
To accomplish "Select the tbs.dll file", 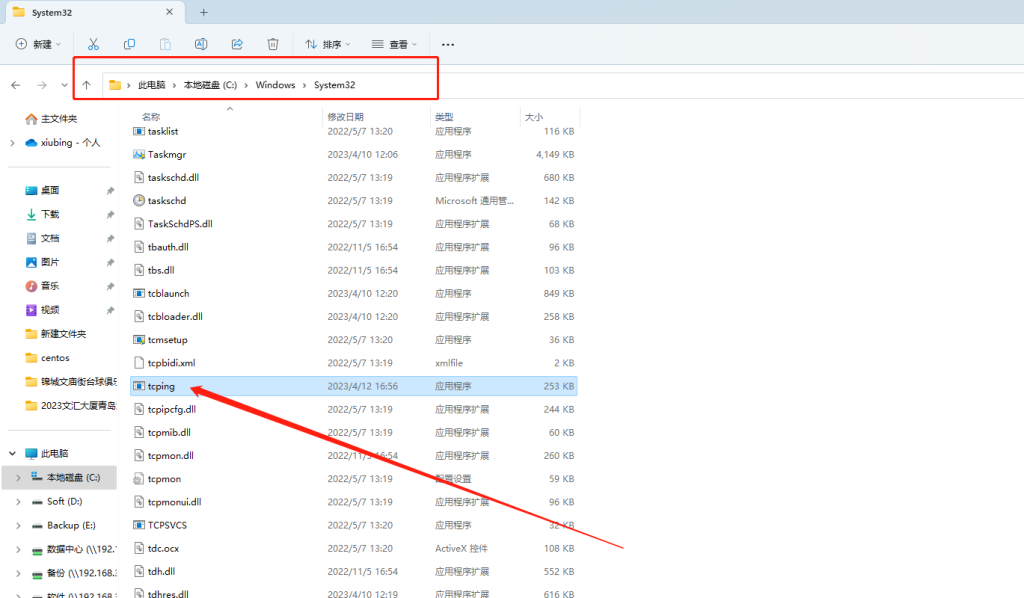I will coord(353,270).
